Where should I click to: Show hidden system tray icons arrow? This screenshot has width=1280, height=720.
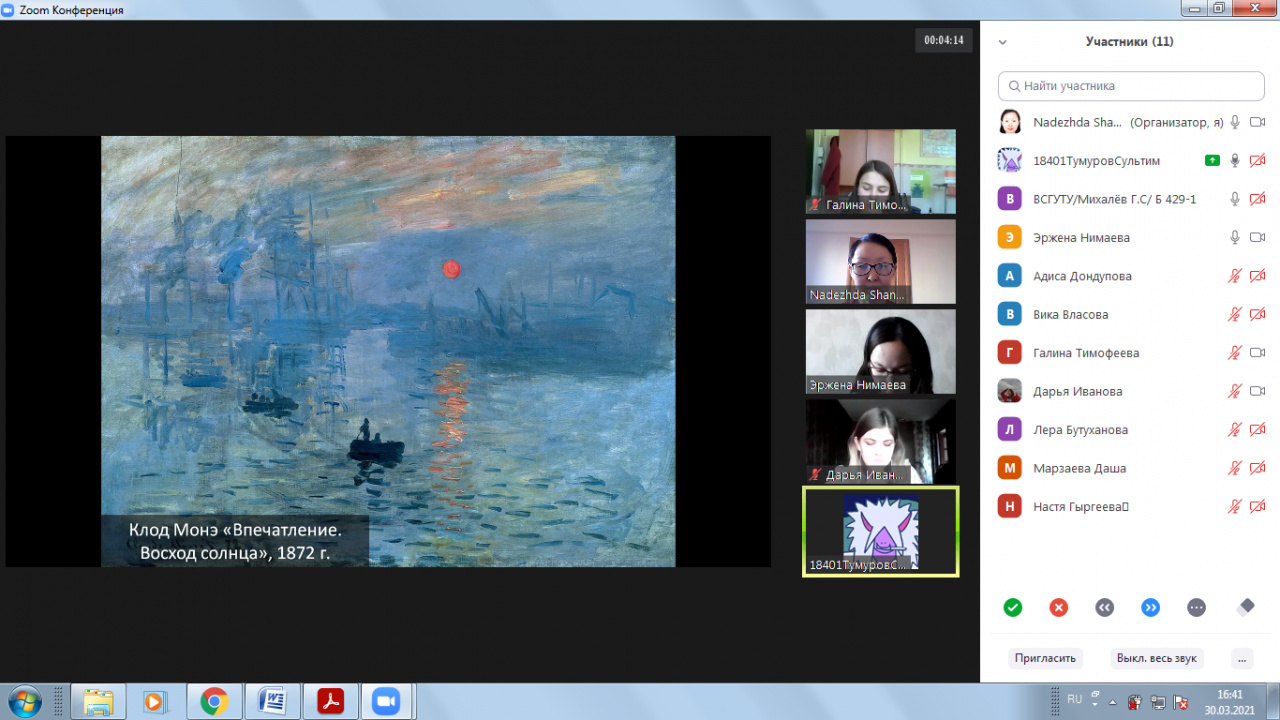coord(1096,700)
